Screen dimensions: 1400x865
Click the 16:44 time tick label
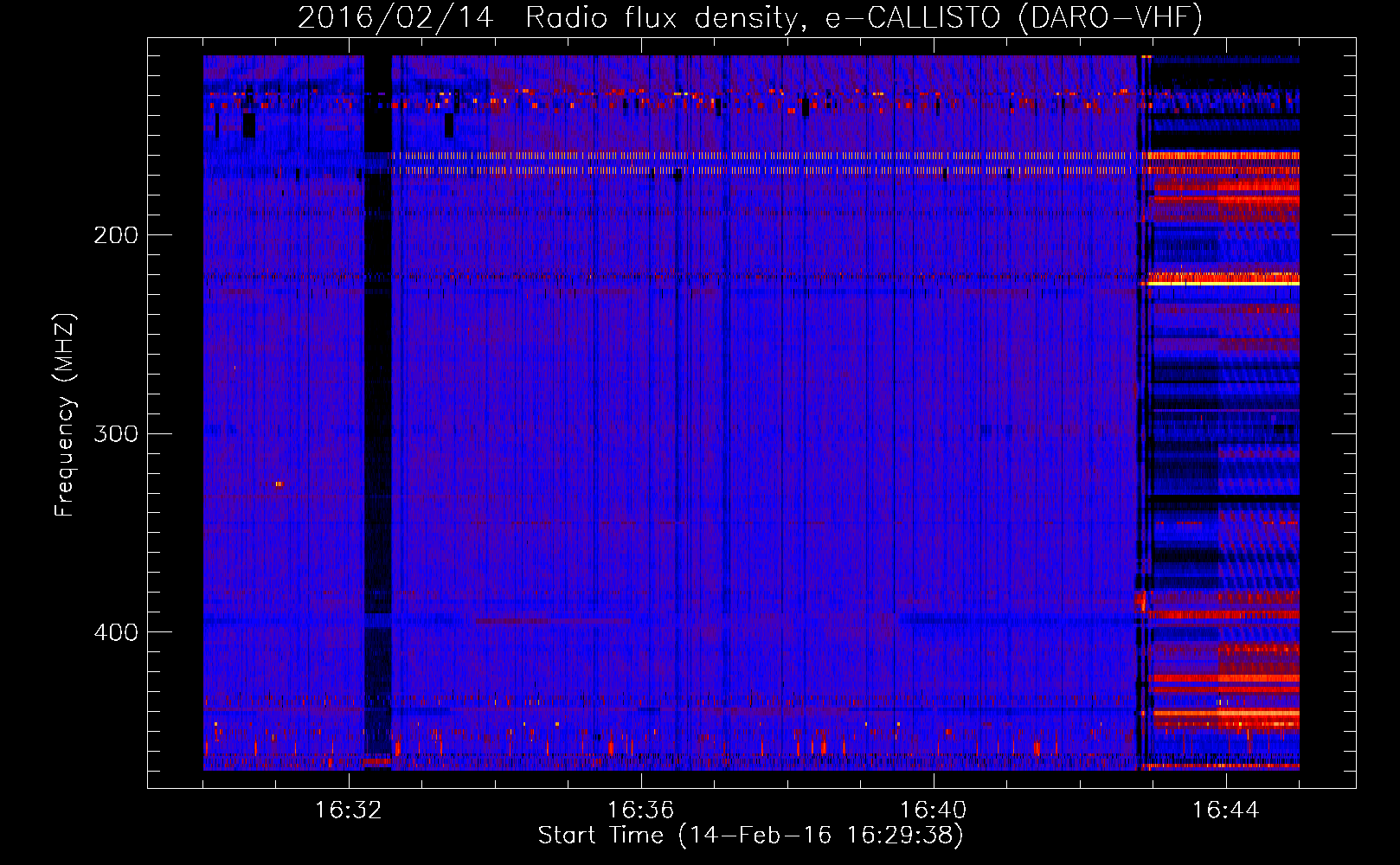[x=1225, y=811]
